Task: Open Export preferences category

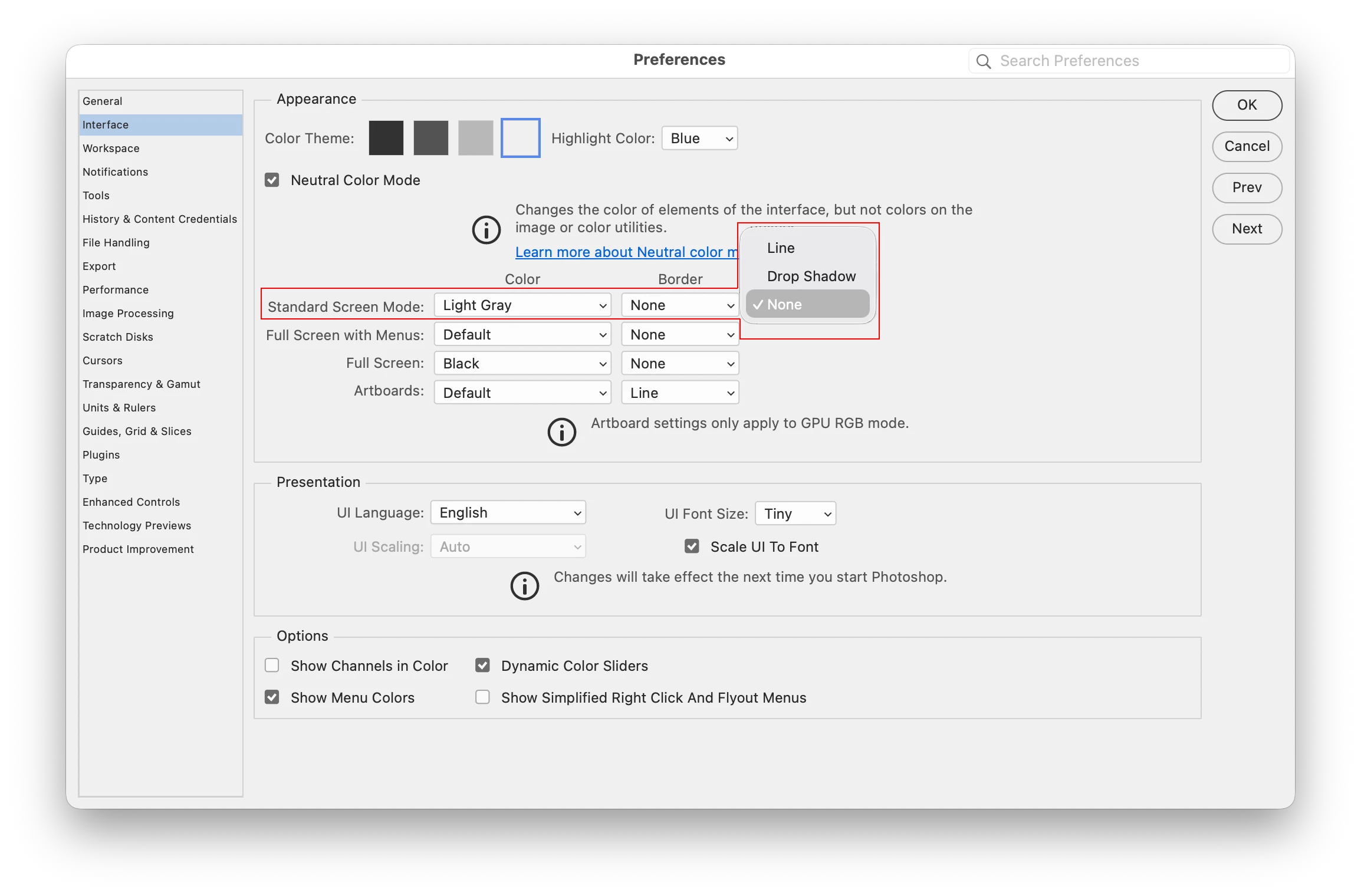Action: click(x=160, y=266)
